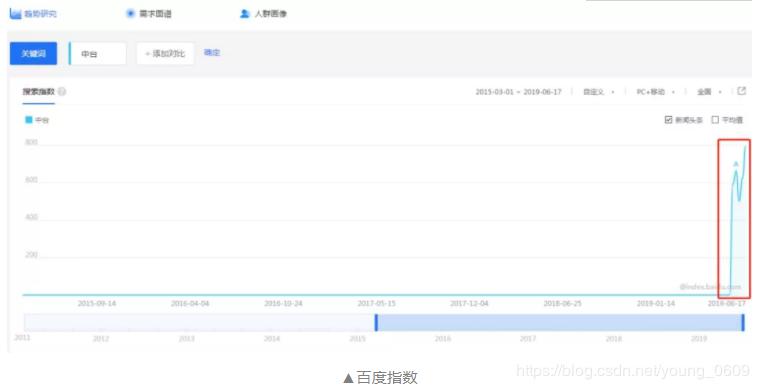Click the 中台 keyword input field
This screenshot has width=759, height=389.
click(97, 53)
